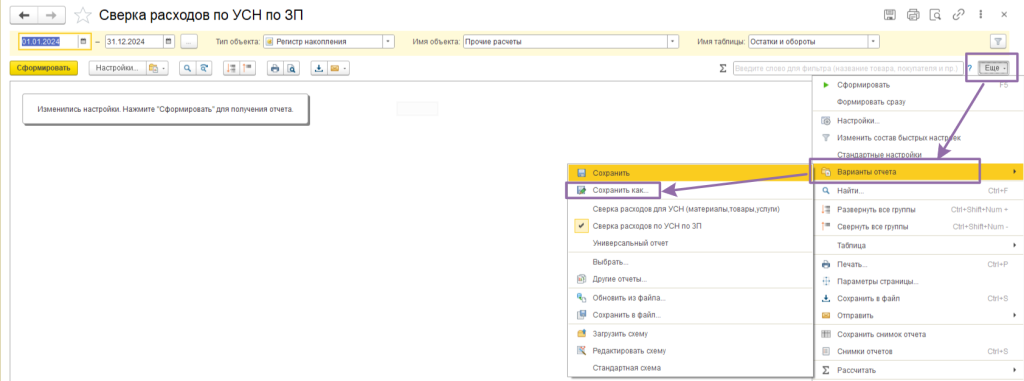The height and width of the screenshot is (381, 1024).
Task: Click the floppy disk save icon in title bar
Action: coord(889,14)
